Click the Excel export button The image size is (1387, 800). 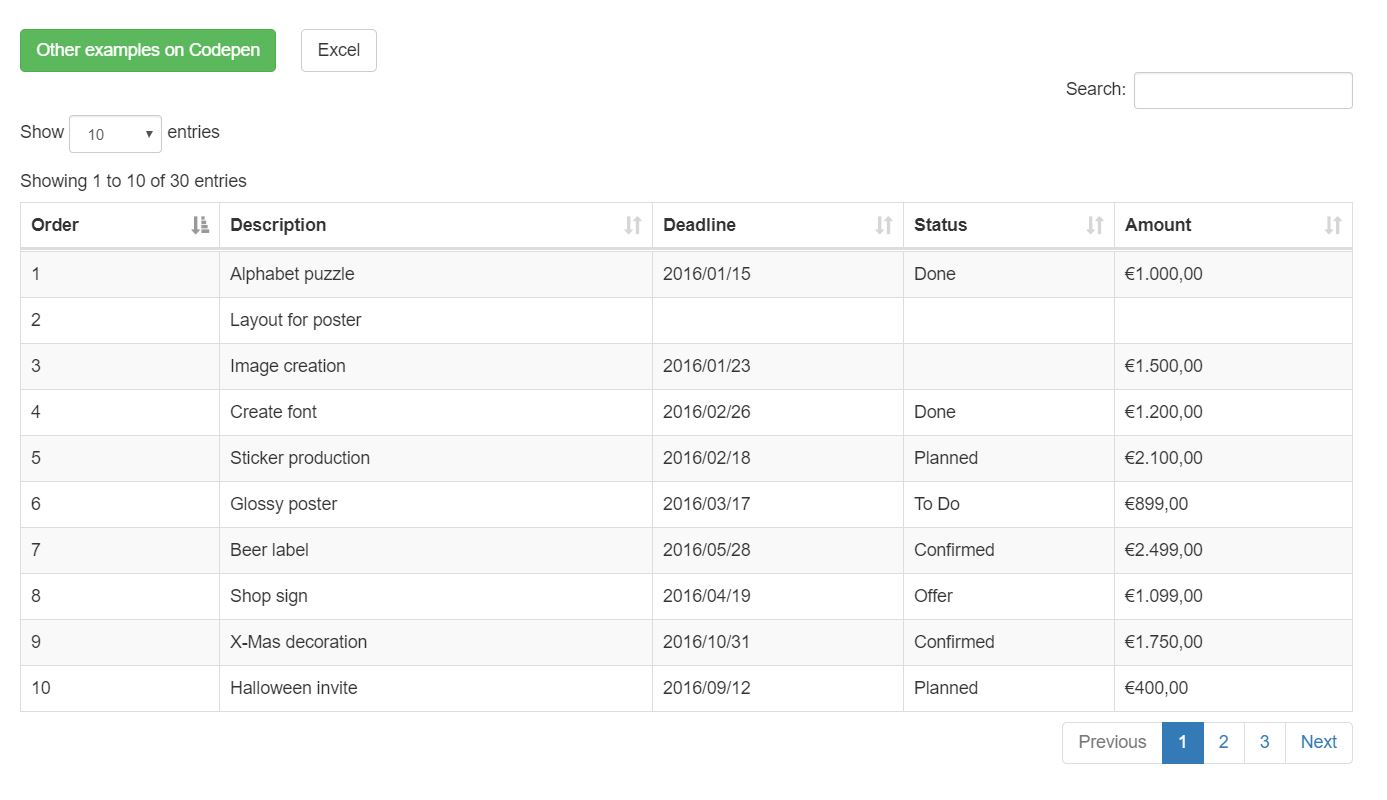[x=338, y=50]
